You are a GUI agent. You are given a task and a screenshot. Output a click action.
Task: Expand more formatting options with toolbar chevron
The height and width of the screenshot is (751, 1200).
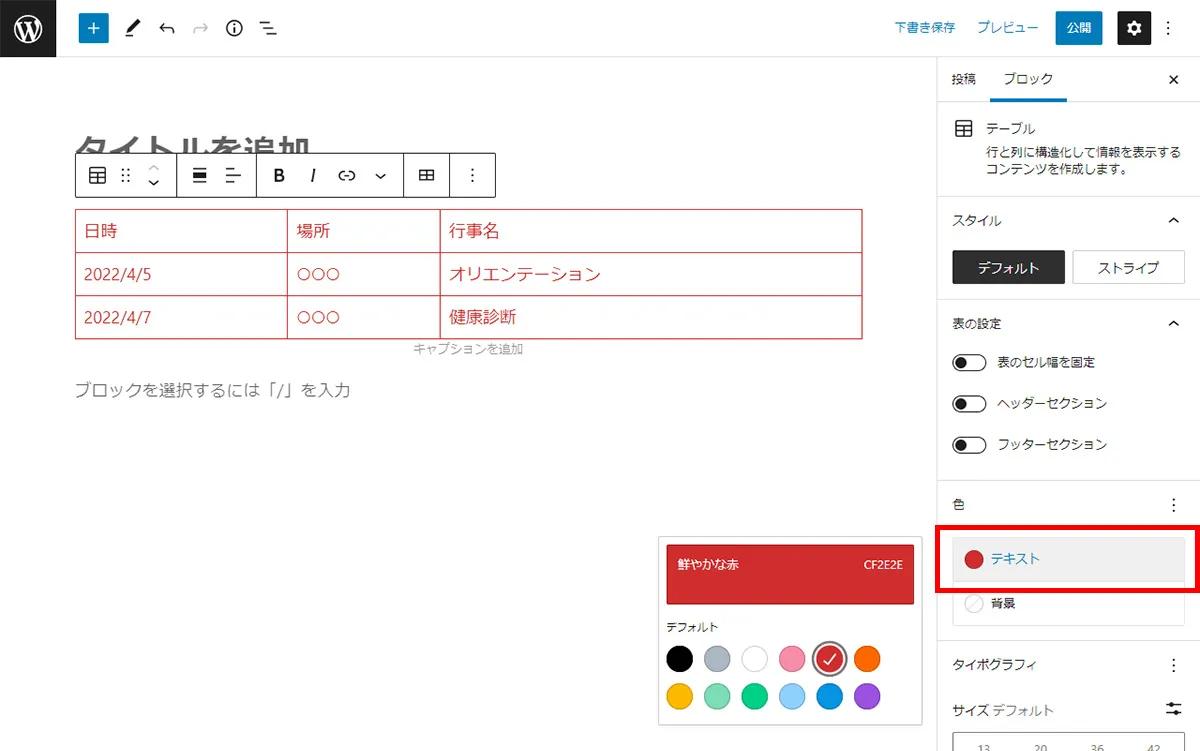coord(380,175)
